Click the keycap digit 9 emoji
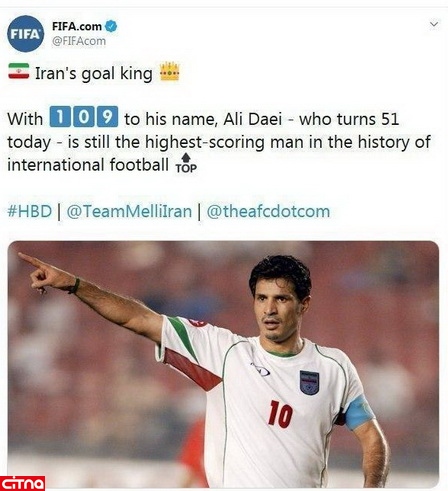448x491 pixels. [x=107, y=116]
